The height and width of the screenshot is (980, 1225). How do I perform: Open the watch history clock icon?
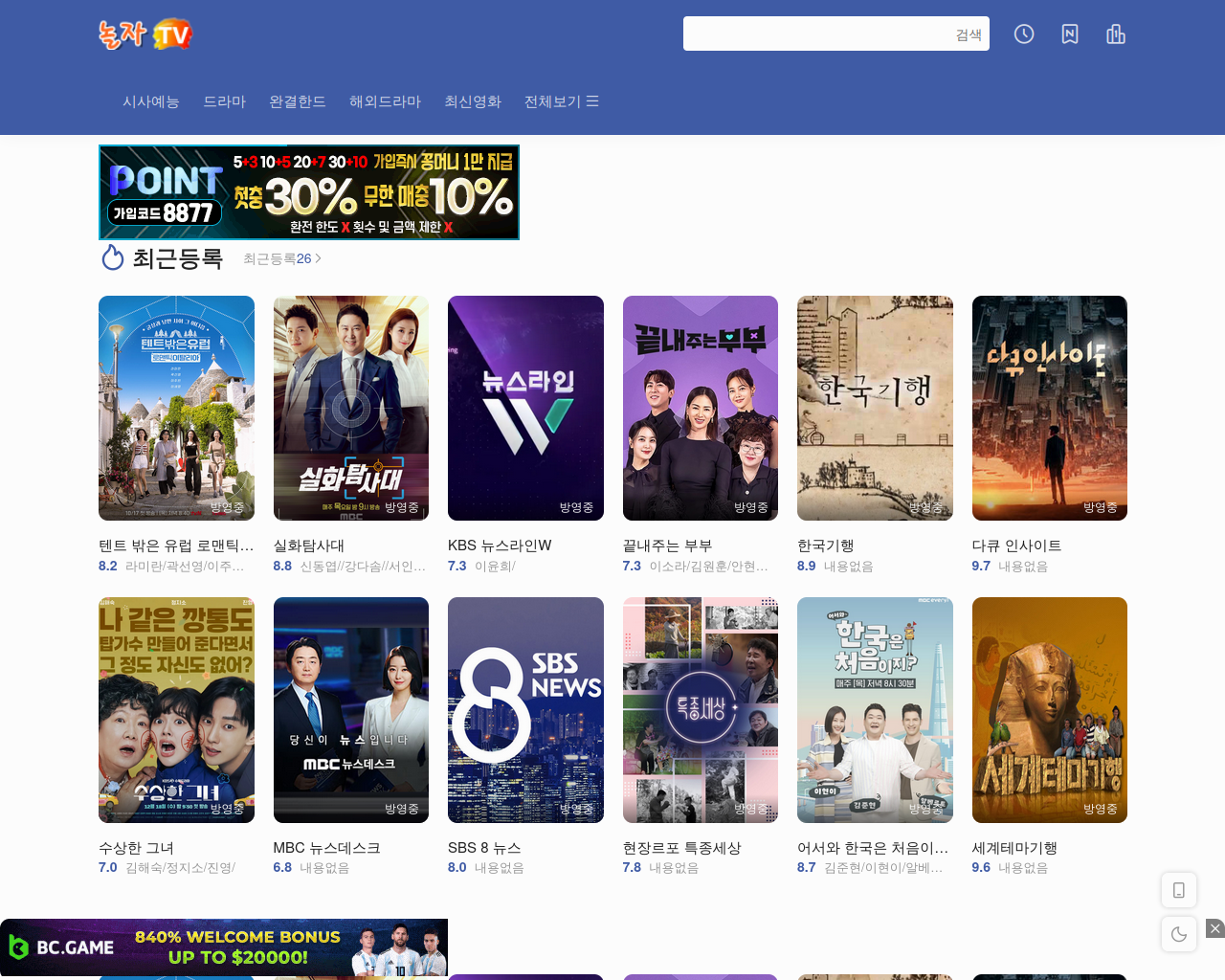pos(1024,34)
